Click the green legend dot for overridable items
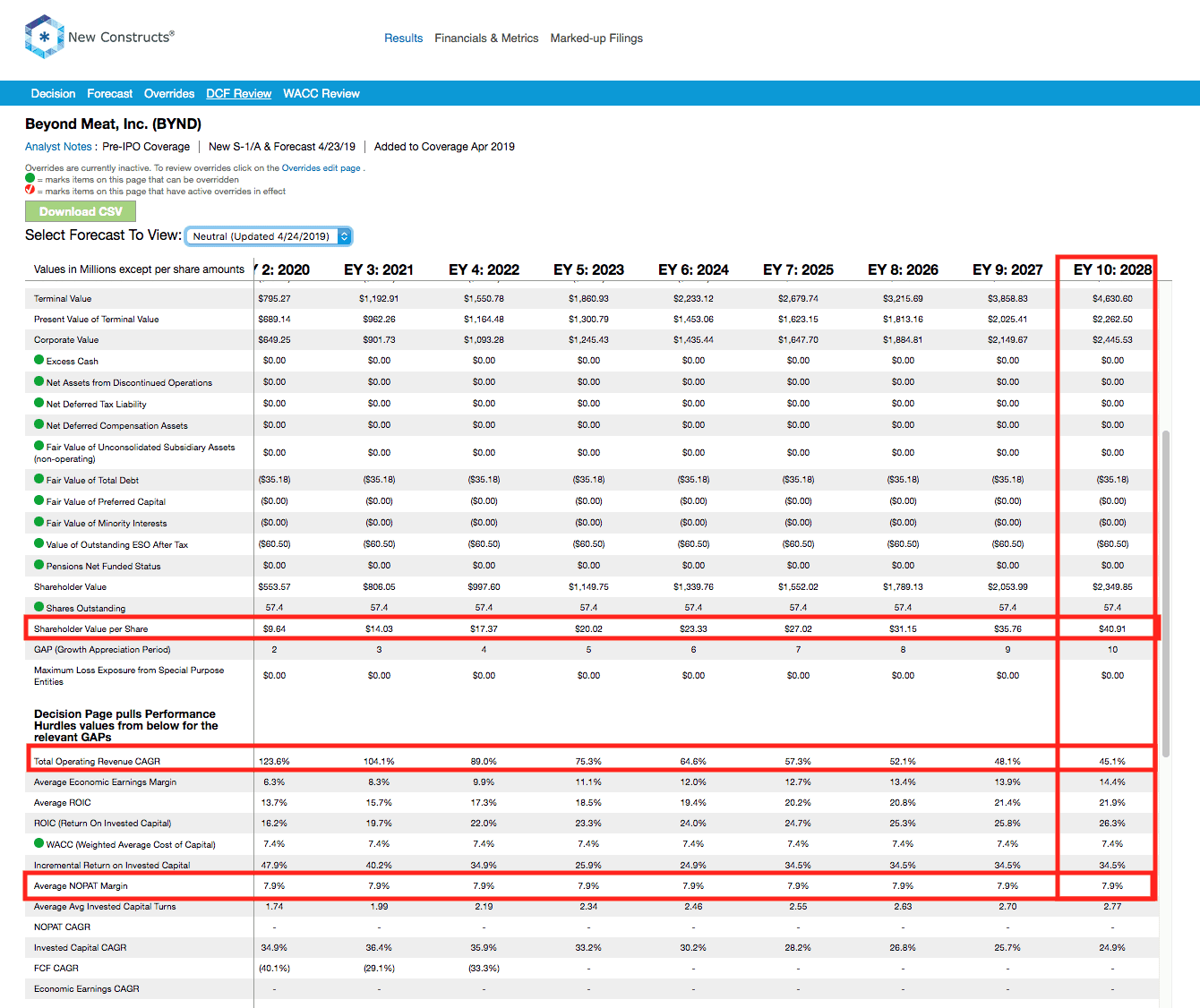The height and width of the screenshot is (1008, 1200). tap(30, 178)
